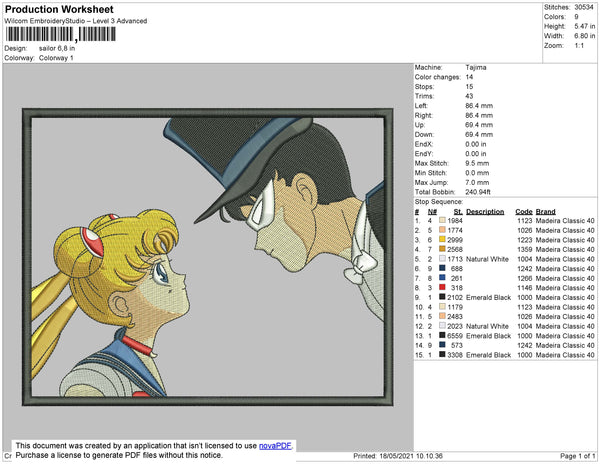Choose the navy swatch beside 688 stitches
Image resolution: width=600 pixels, height=464 pixels.
coord(442,269)
